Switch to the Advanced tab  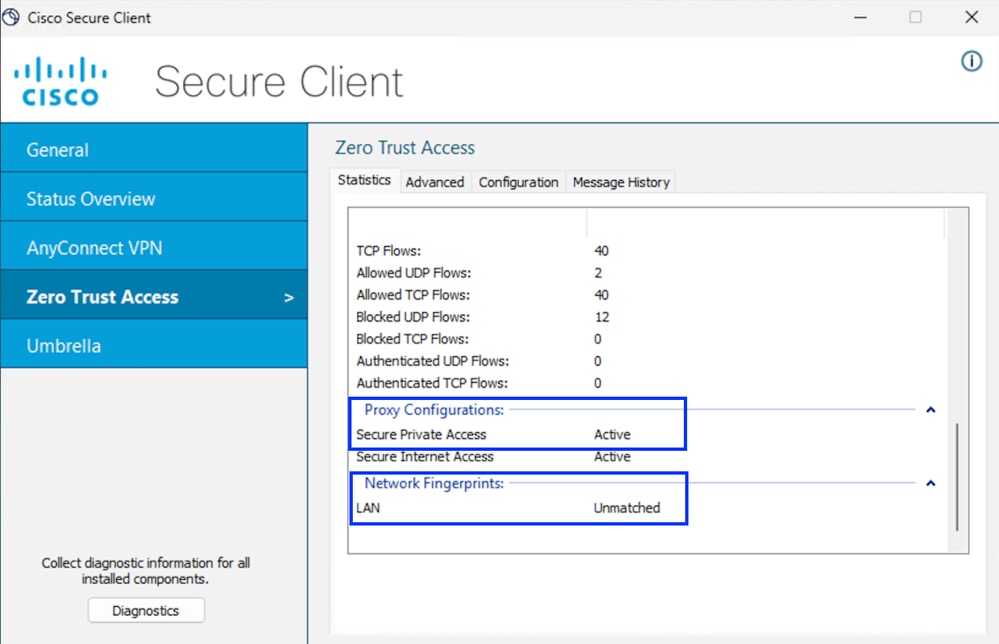coord(435,182)
